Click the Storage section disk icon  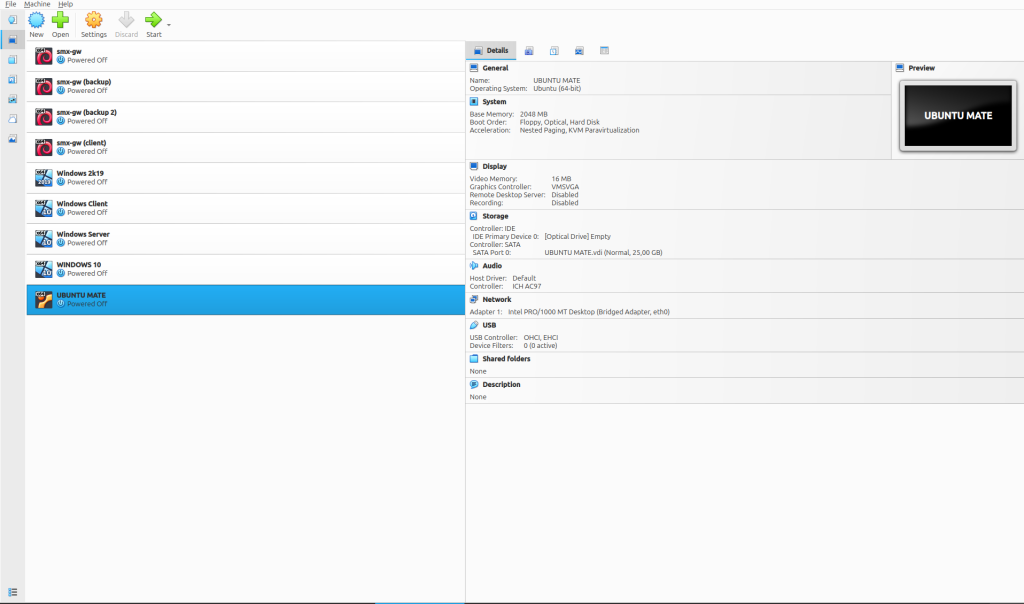(x=474, y=216)
